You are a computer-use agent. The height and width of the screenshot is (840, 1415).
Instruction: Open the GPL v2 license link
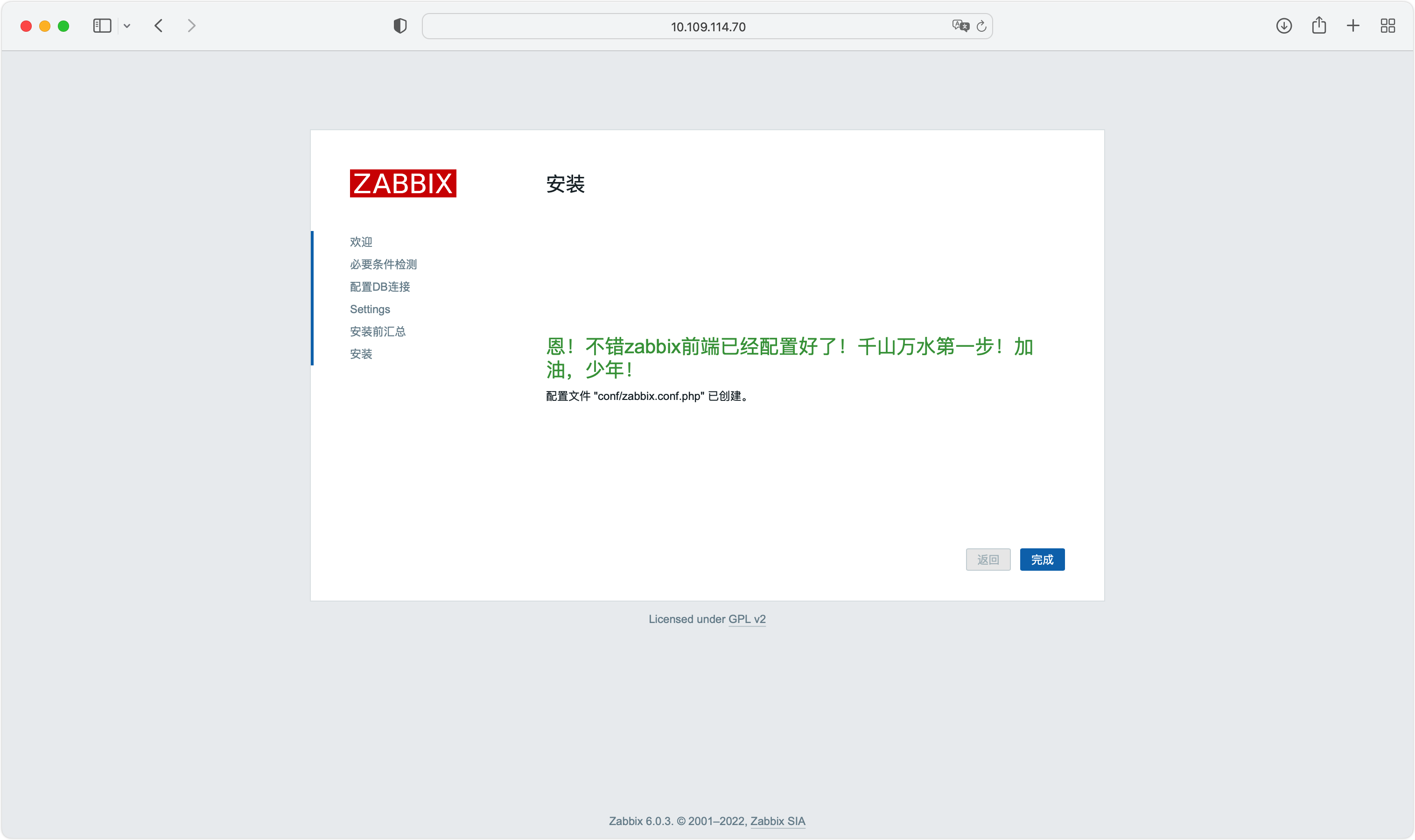[x=747, y=619]
